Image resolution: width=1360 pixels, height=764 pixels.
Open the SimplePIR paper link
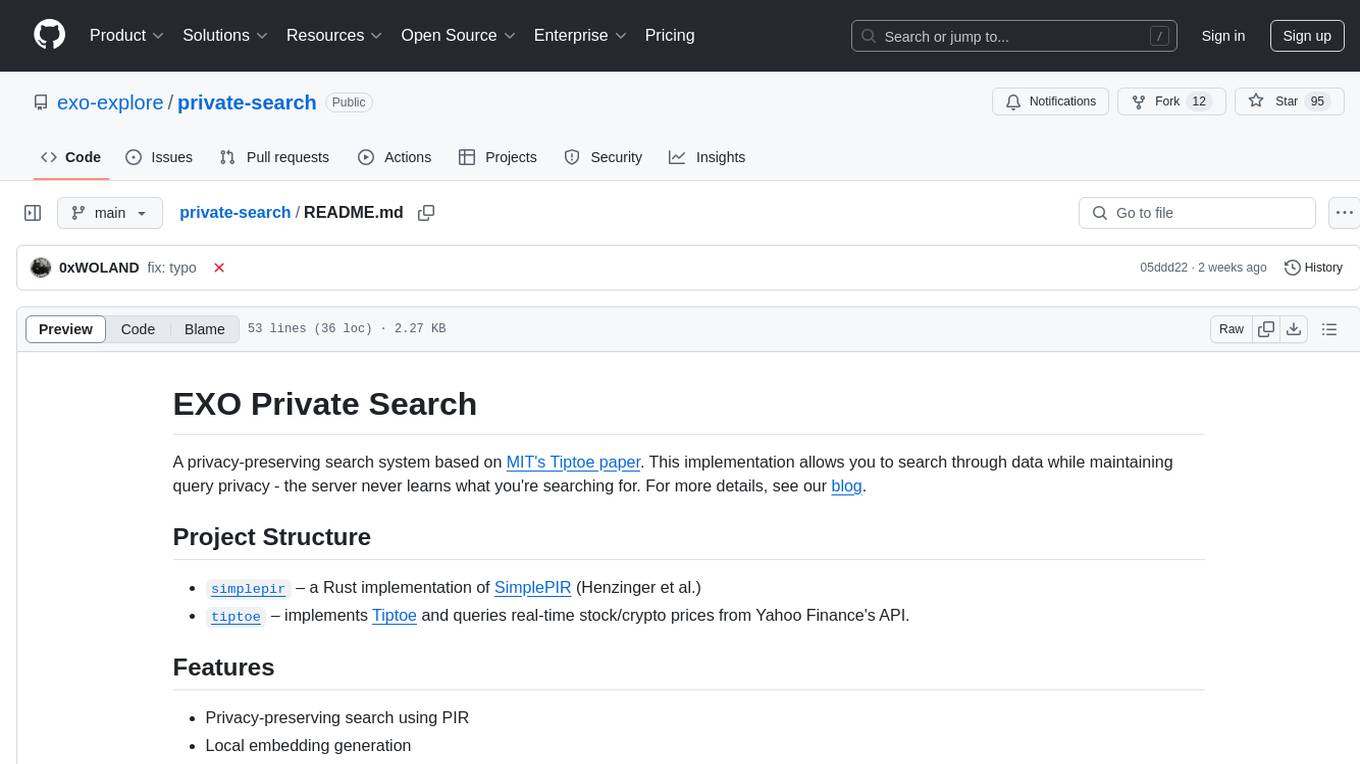click(532, 587)
